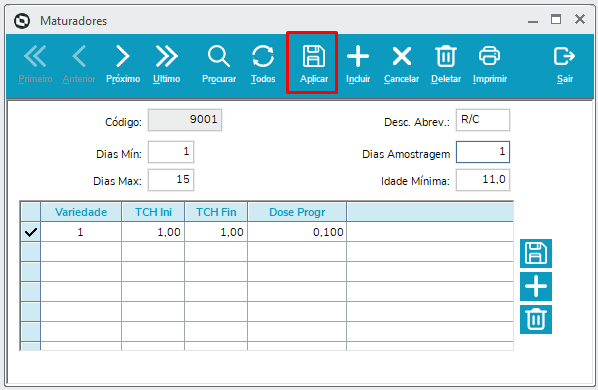598x390 pixels.
Task: Add new record with Incluir
Action: click(358, 64)
